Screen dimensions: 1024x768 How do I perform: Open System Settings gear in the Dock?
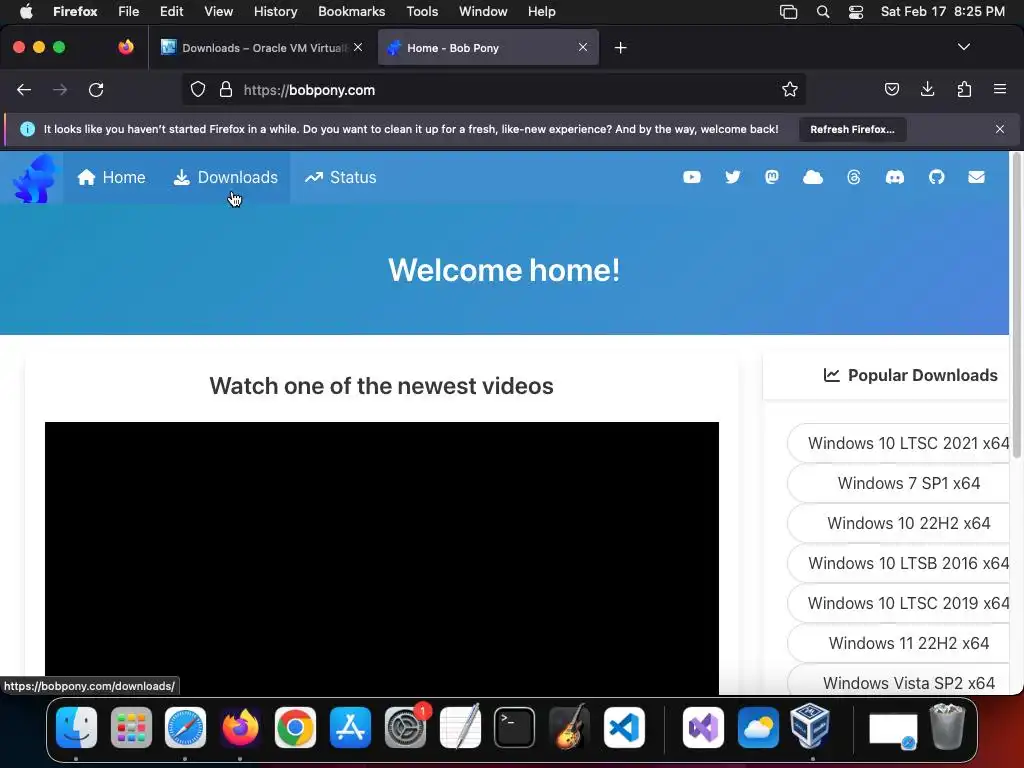pos(405,727)
